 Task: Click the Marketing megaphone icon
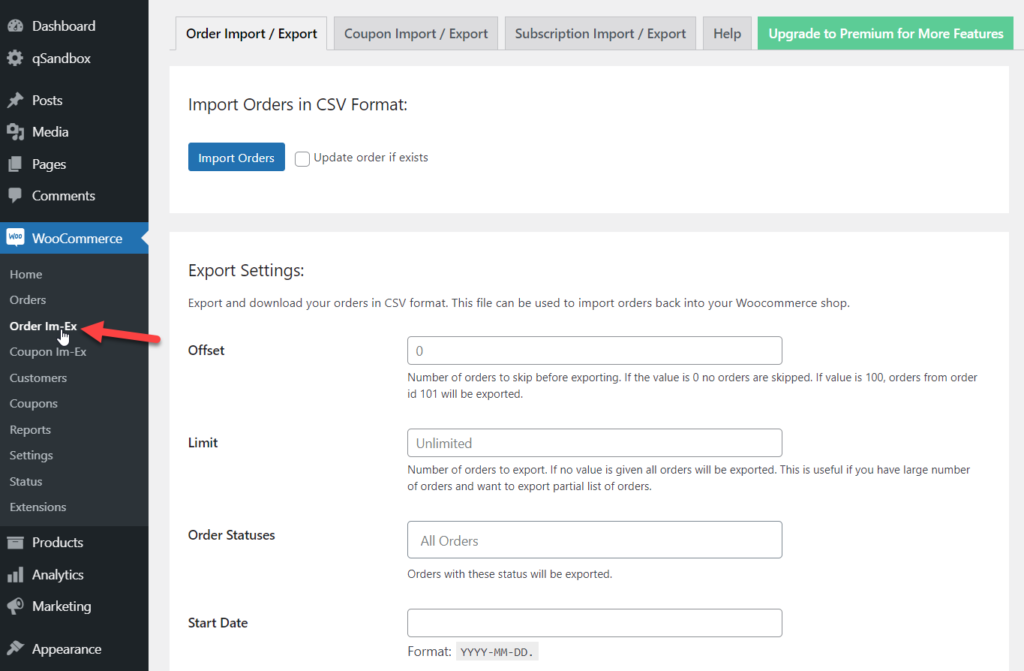coord(15,606)
